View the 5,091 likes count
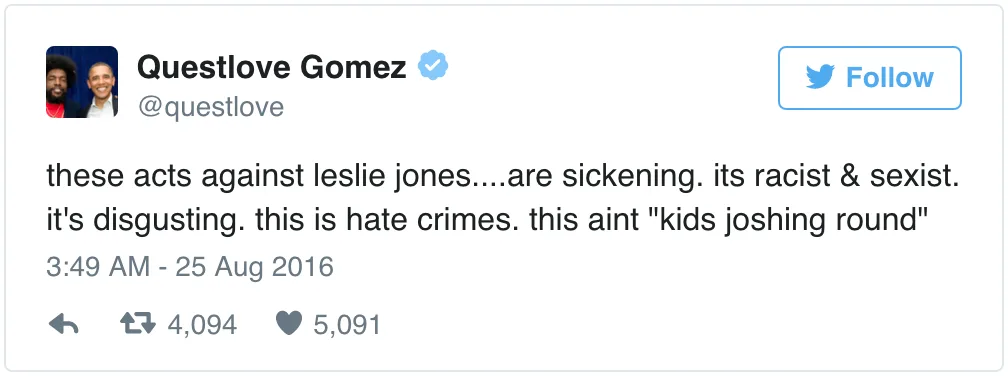This screenshot has height=378, width=1008. [x=347, y=325]
